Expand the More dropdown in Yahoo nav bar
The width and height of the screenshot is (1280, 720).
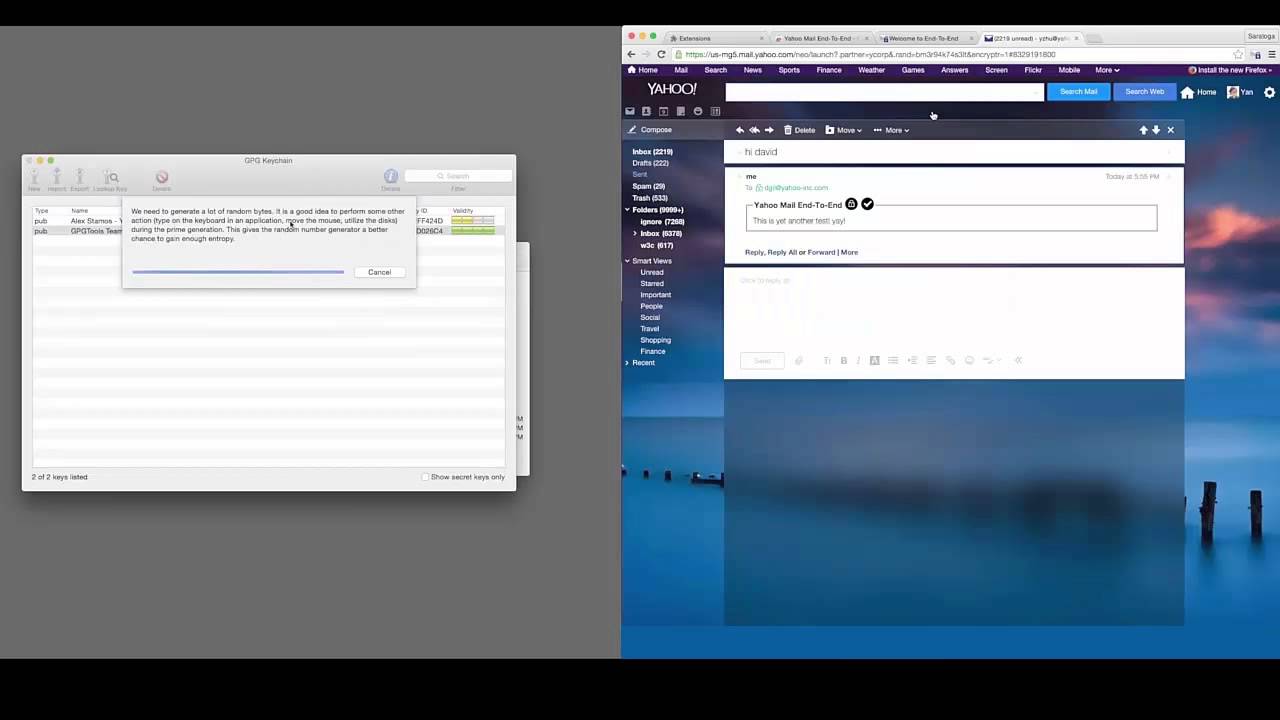coord(1107,70)
